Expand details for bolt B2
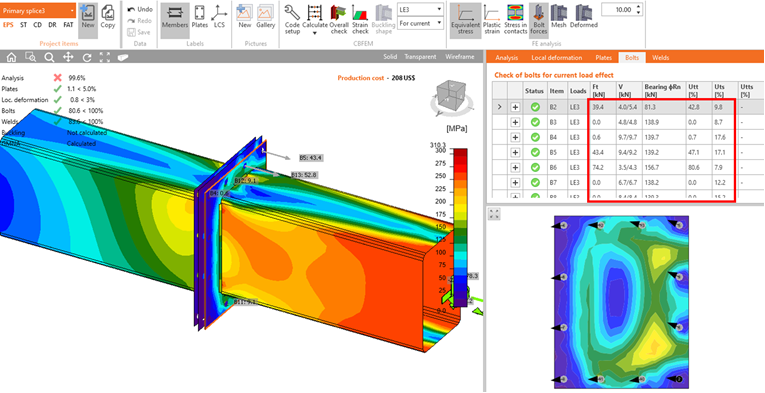765x393 pixels. [515, 107]
